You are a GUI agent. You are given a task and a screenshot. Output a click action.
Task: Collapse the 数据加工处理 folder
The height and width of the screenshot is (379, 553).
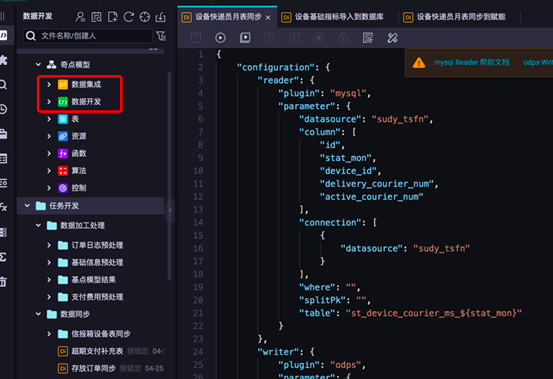(x=38, y=225)
